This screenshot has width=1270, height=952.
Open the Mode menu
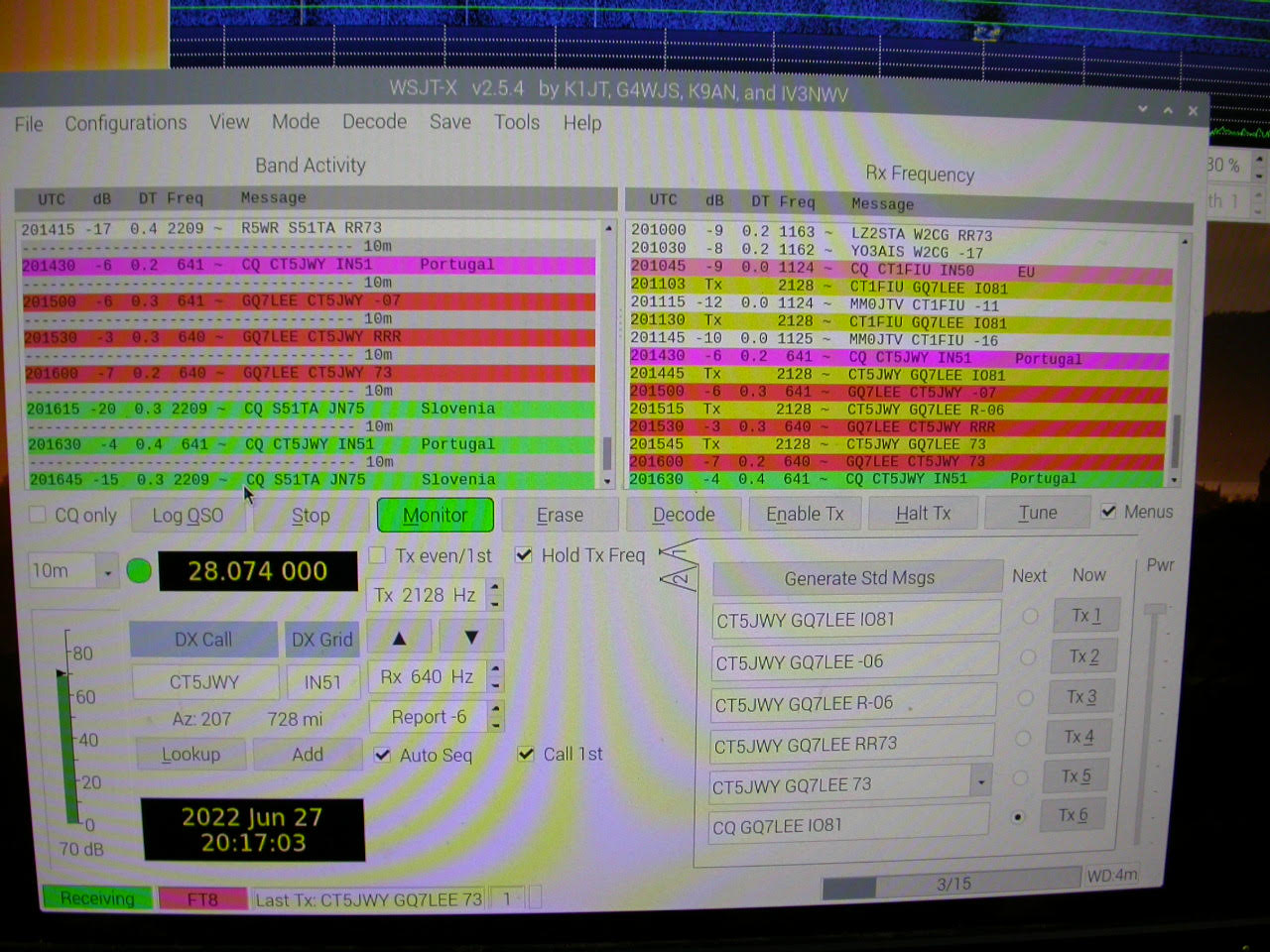(x=295, y=122)
